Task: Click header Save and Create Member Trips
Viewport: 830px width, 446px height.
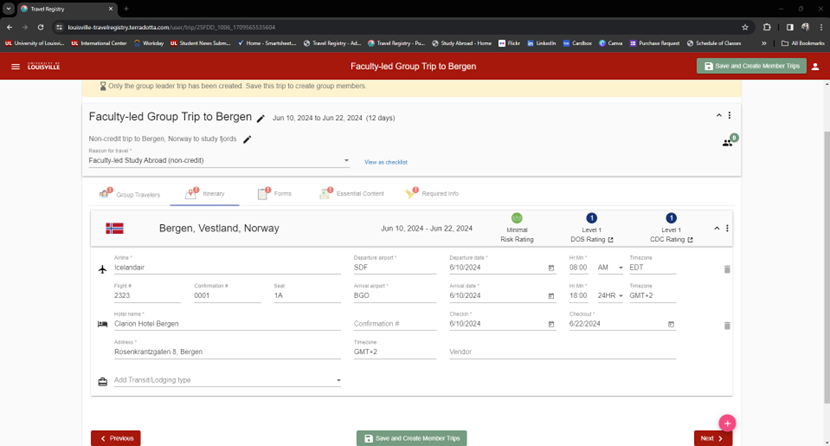Action: coord(752,66)
